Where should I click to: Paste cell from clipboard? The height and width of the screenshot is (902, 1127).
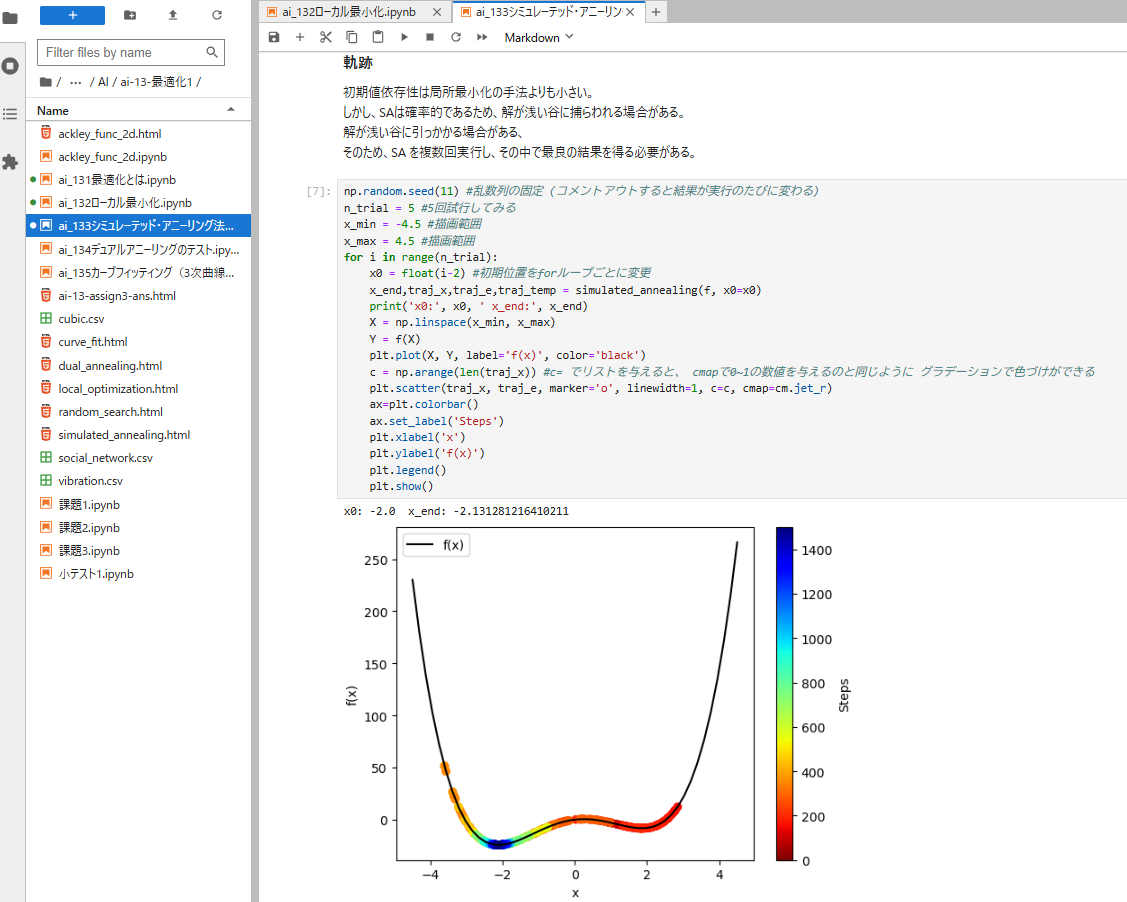378,37
